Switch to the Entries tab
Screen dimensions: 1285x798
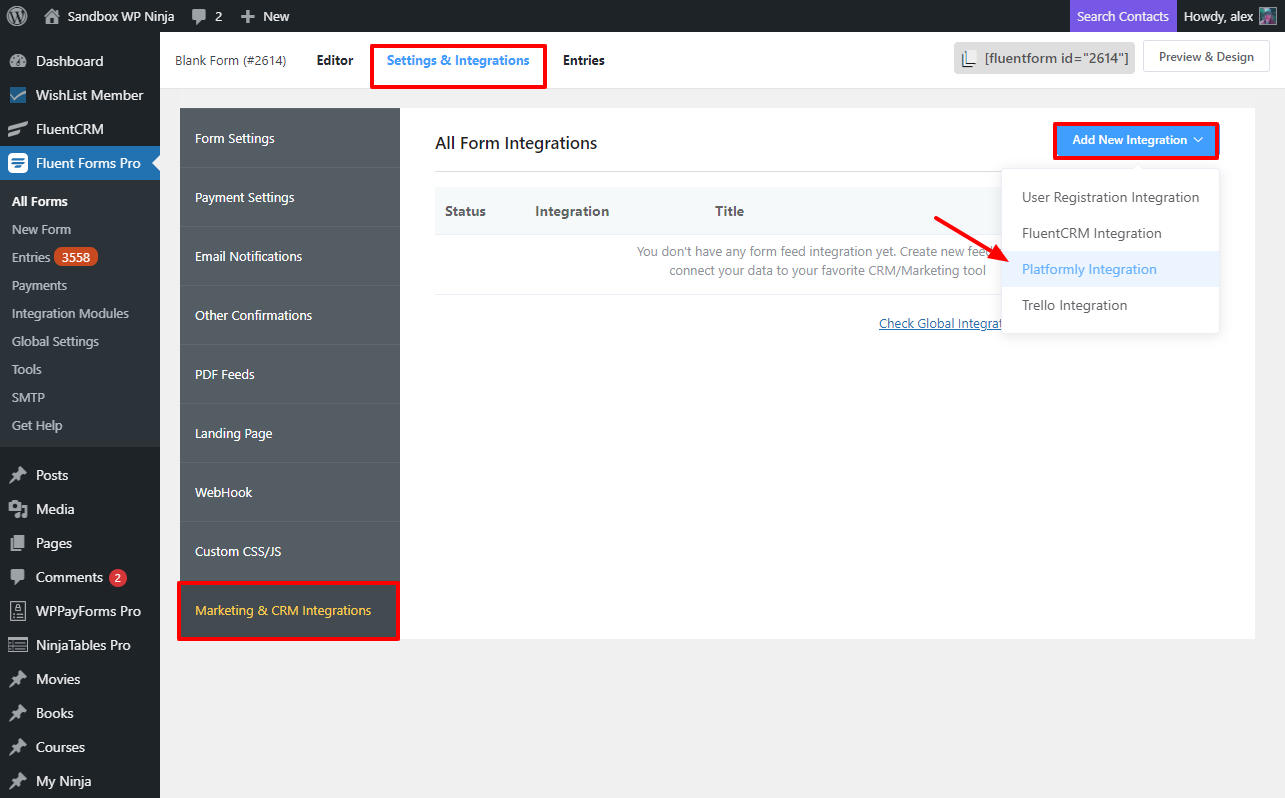click(x=583, y=60)
